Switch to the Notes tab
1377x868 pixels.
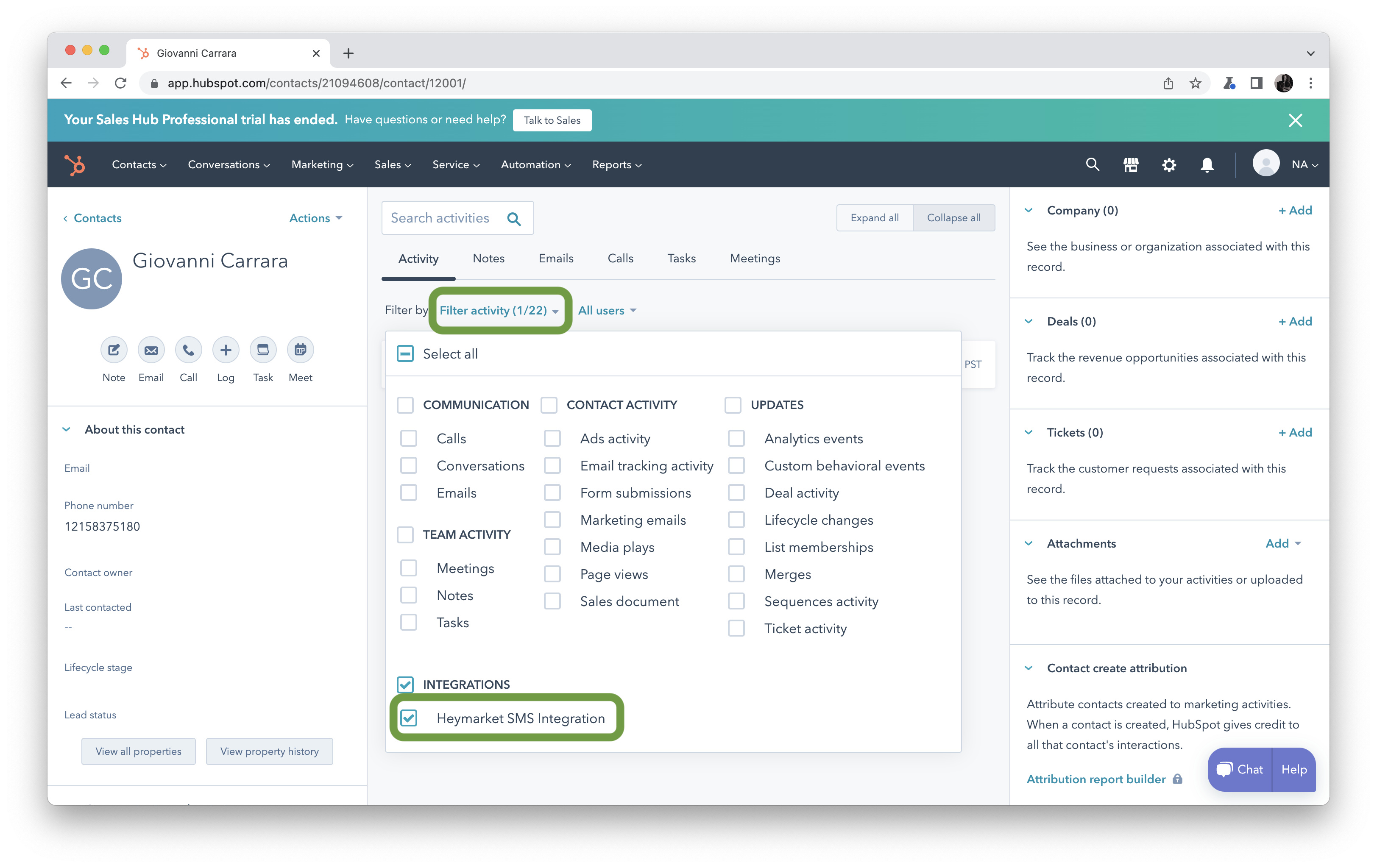pos(488,259)
